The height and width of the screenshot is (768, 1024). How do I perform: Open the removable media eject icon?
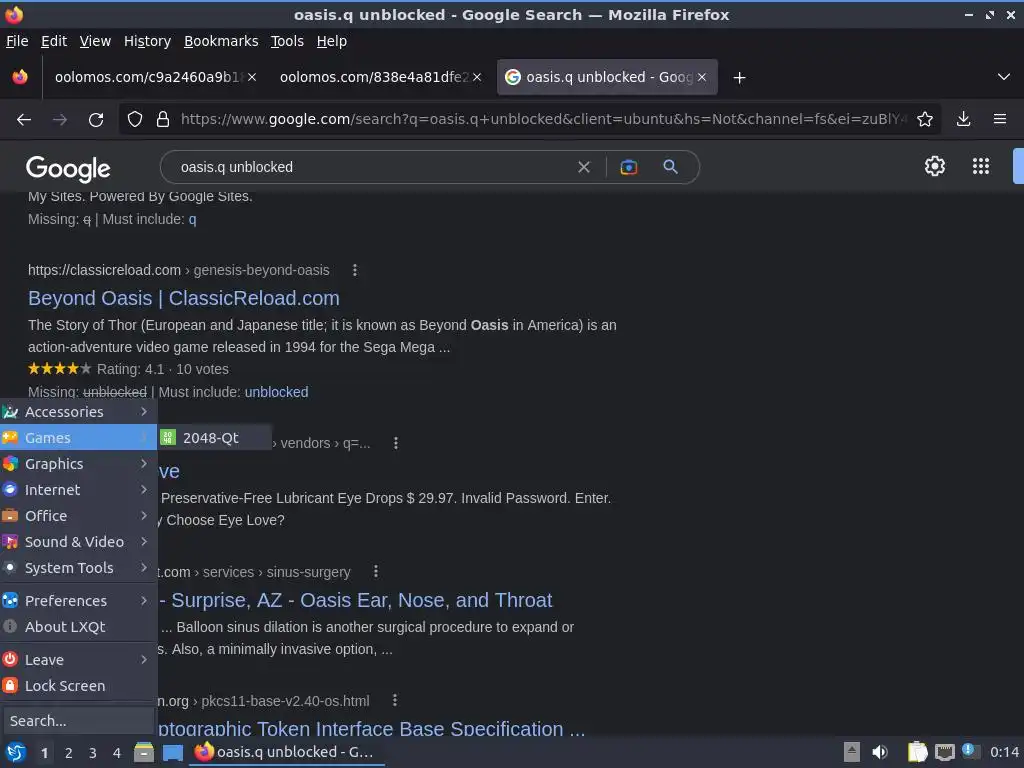[852, 752]
